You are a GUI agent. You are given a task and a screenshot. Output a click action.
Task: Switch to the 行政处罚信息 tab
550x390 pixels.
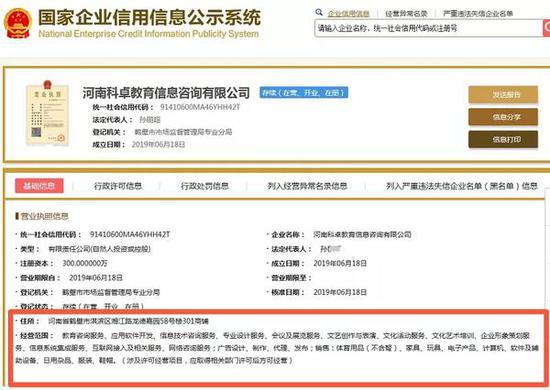tap(204, 186)
